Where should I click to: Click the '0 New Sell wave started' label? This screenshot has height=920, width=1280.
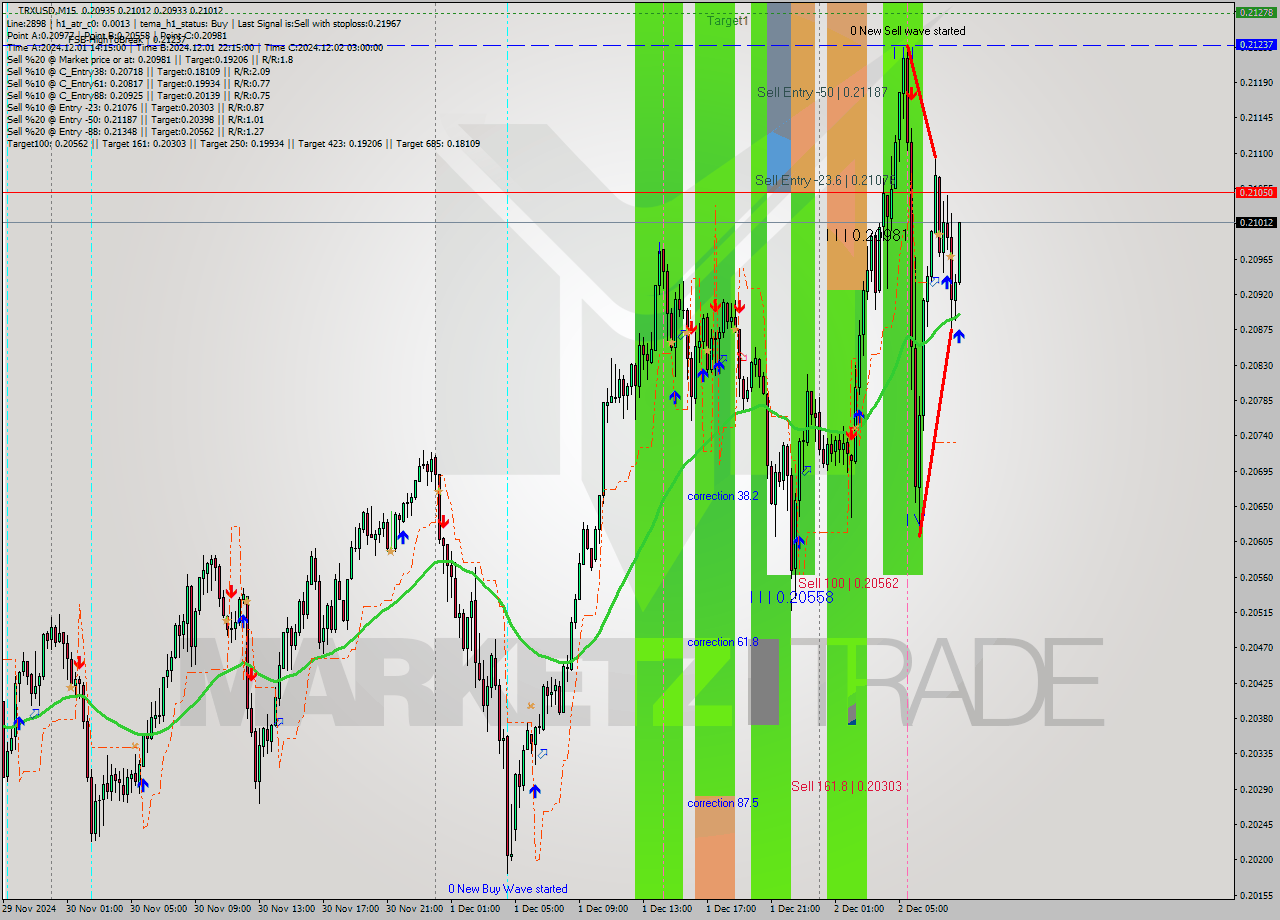(x=908, y=31)
